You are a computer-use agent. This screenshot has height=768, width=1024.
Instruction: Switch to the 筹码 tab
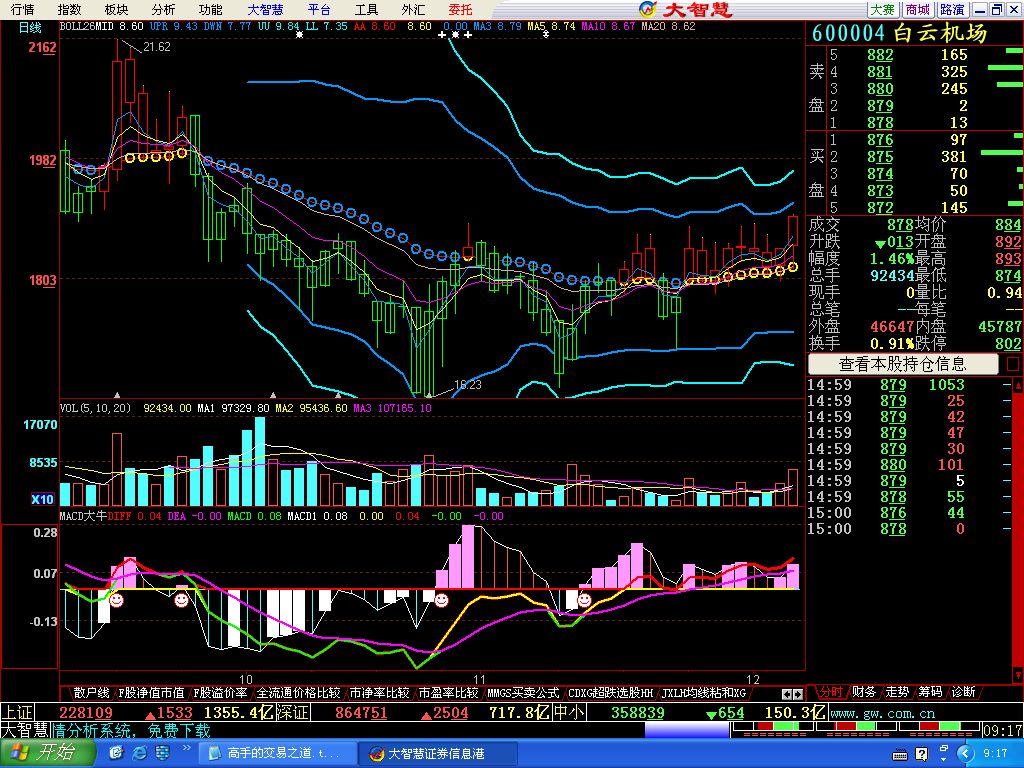[930, 692]
